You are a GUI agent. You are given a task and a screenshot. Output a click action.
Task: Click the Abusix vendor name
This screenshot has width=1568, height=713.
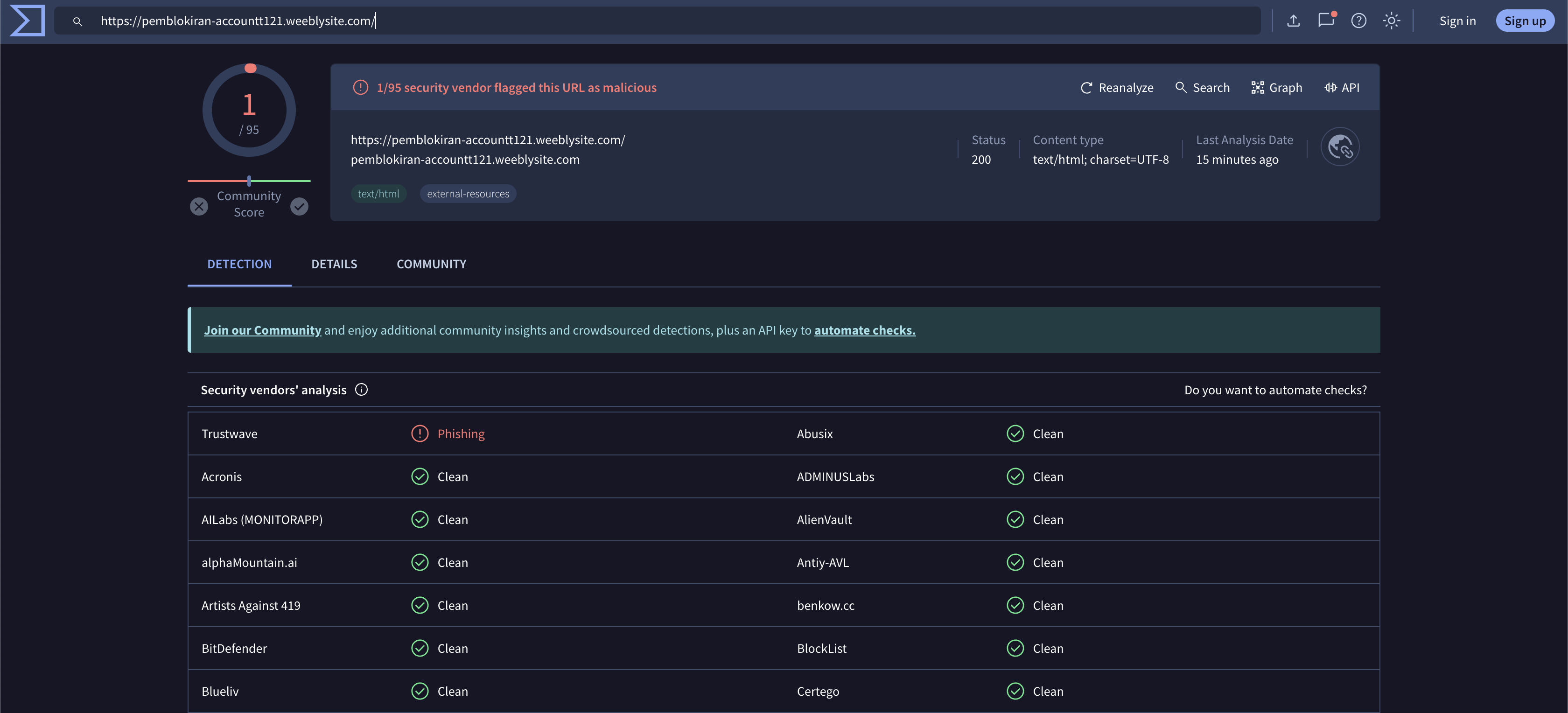[x=814, y=433]
